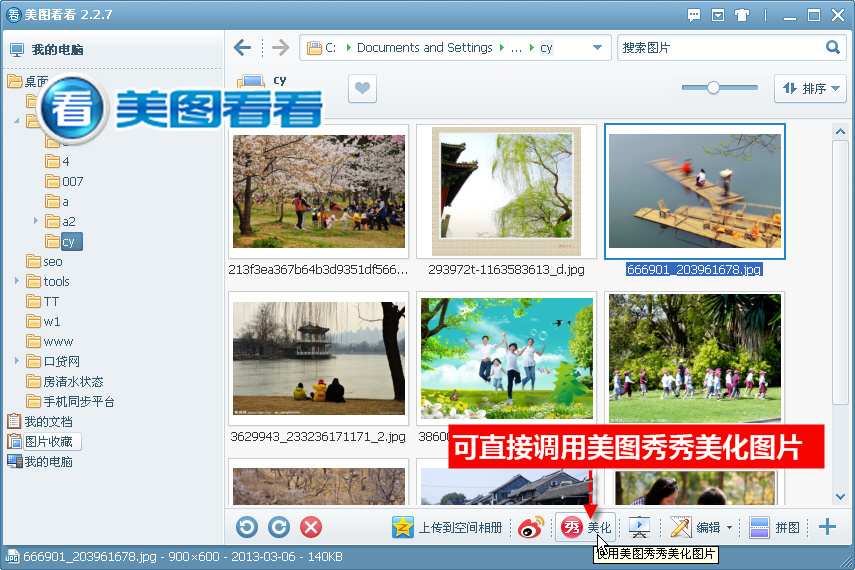The width and height of the screenshot is (855, 570).
Task: Select jumping family spring thumbnail
Action: click(507, 358)
